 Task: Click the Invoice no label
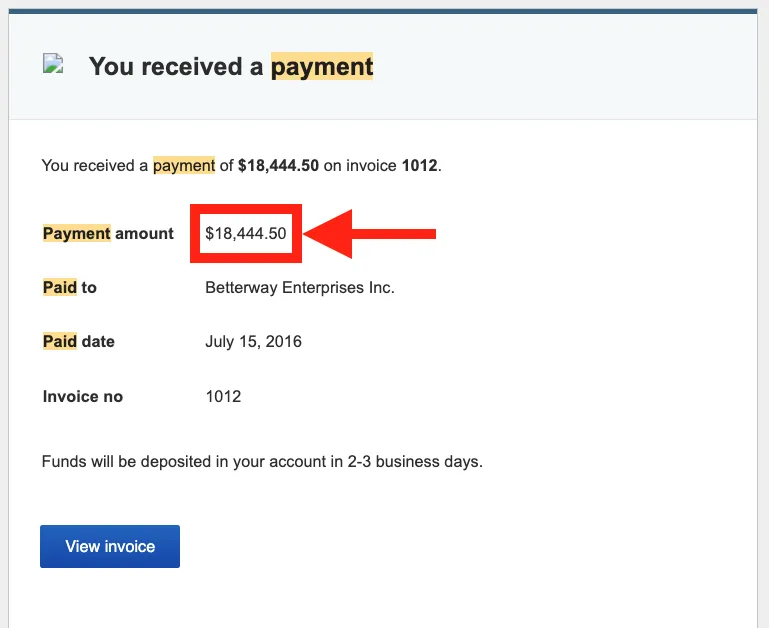(x=83, y=396)
